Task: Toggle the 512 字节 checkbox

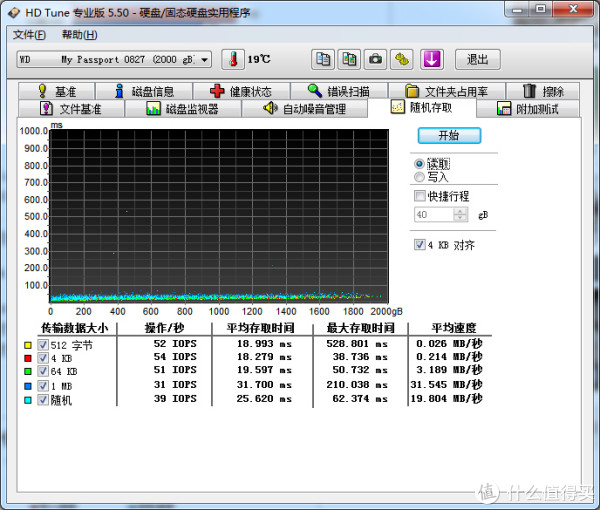Action: [x=43, y=345]
